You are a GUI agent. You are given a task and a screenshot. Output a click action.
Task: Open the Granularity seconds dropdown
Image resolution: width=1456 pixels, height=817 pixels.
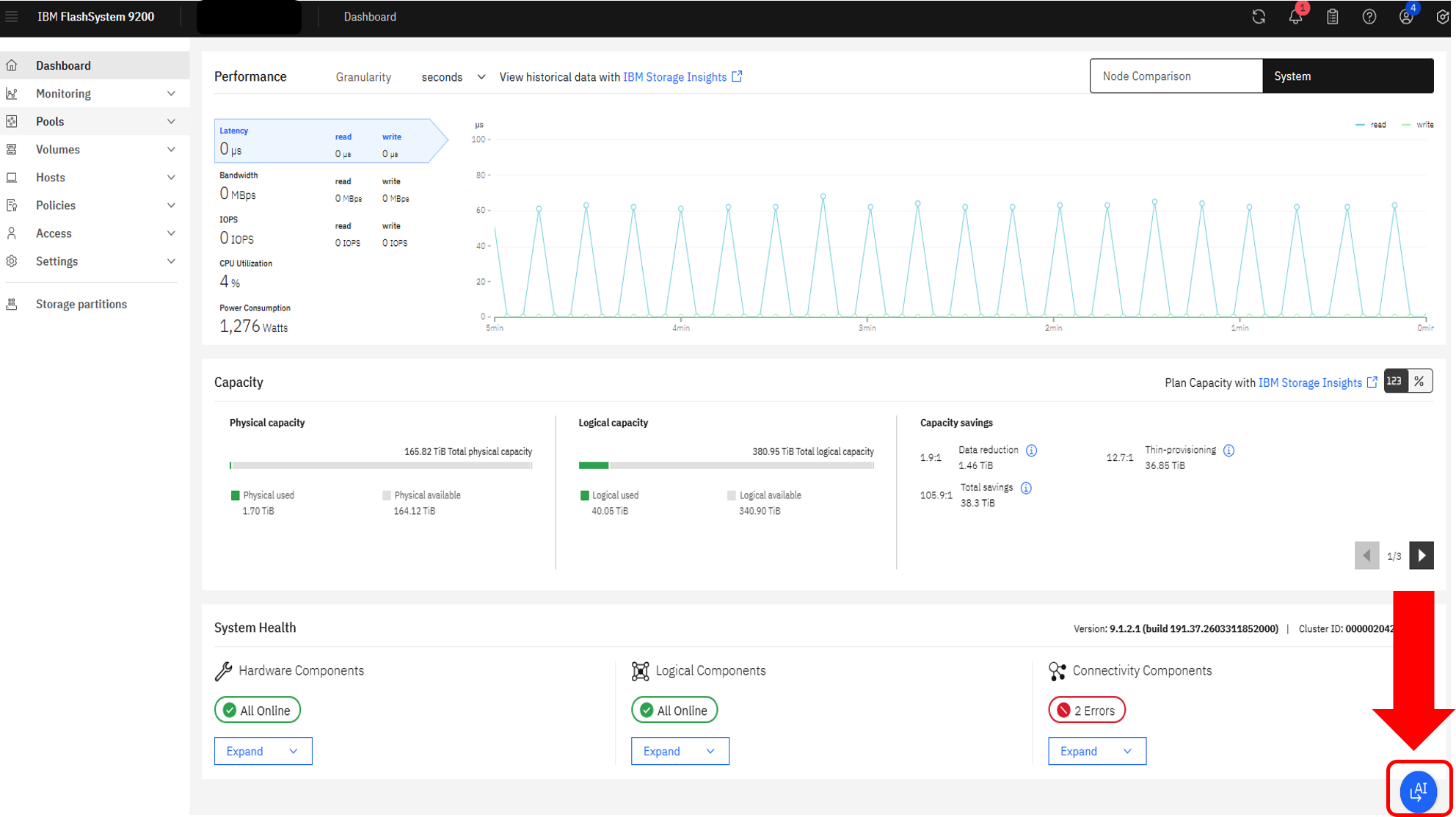coord(453,77)
